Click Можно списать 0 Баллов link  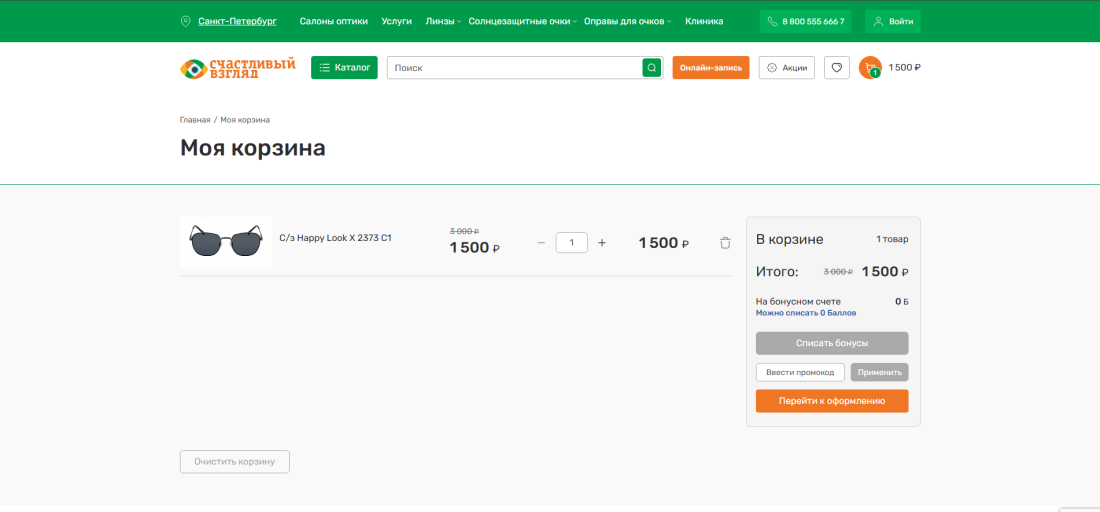pyautogui.click(x=806, y=313)
